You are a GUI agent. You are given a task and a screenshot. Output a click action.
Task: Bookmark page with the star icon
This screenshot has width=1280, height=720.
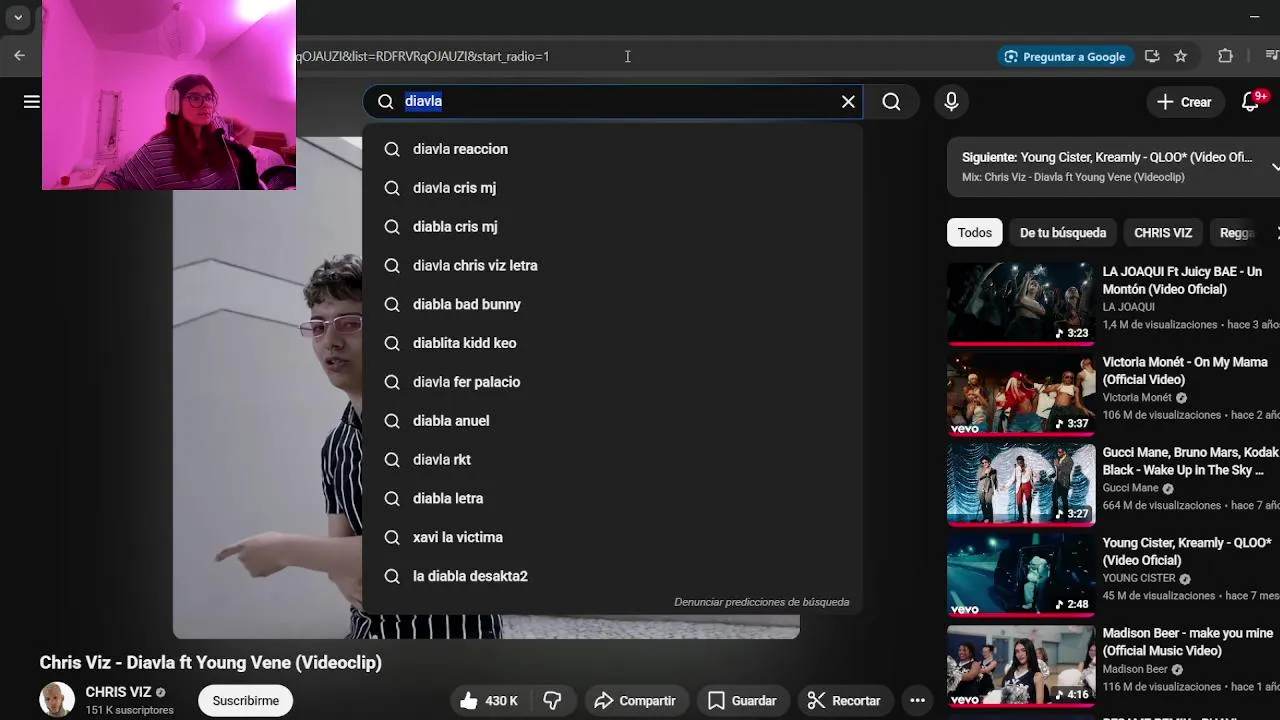1181,57
